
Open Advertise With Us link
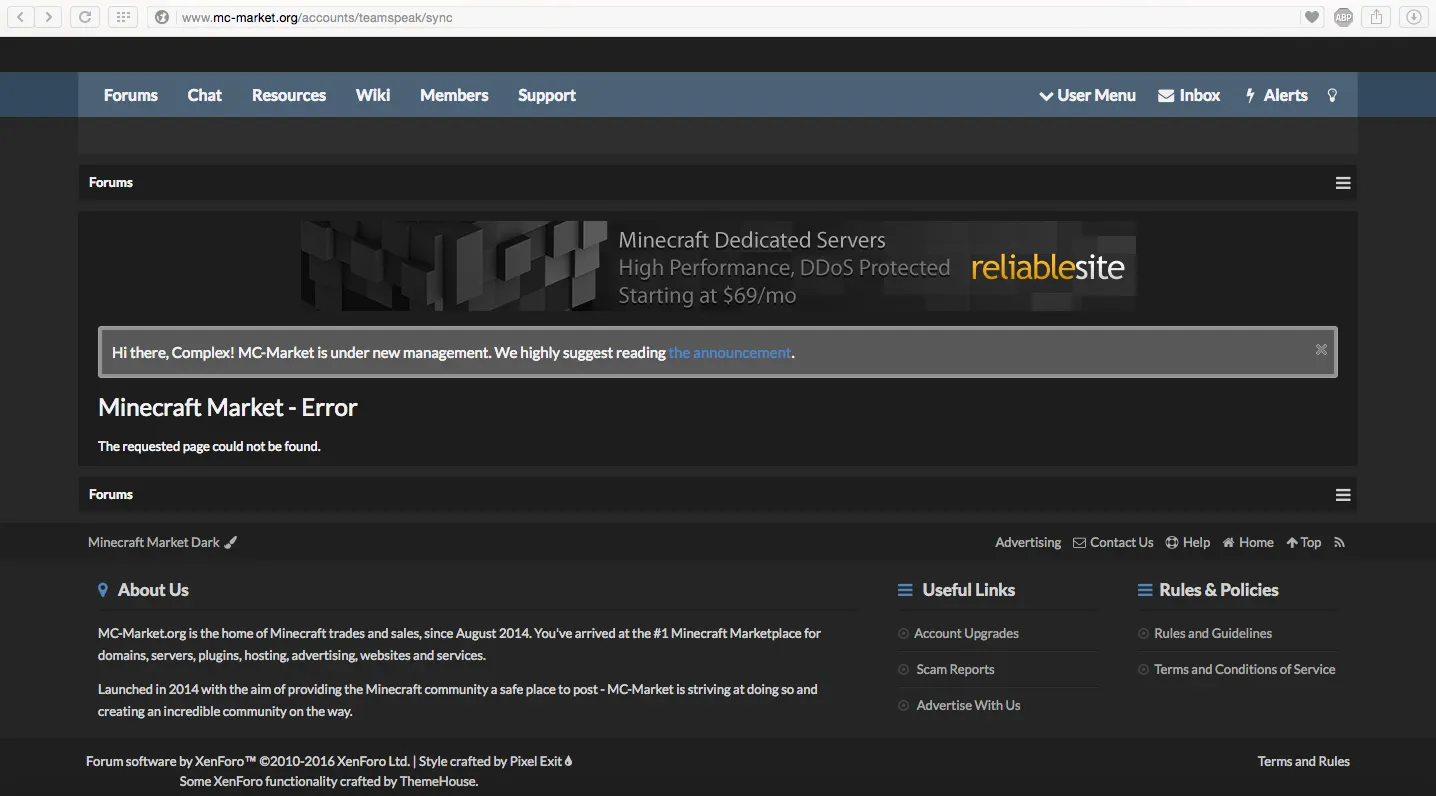(x=968, y=705)
